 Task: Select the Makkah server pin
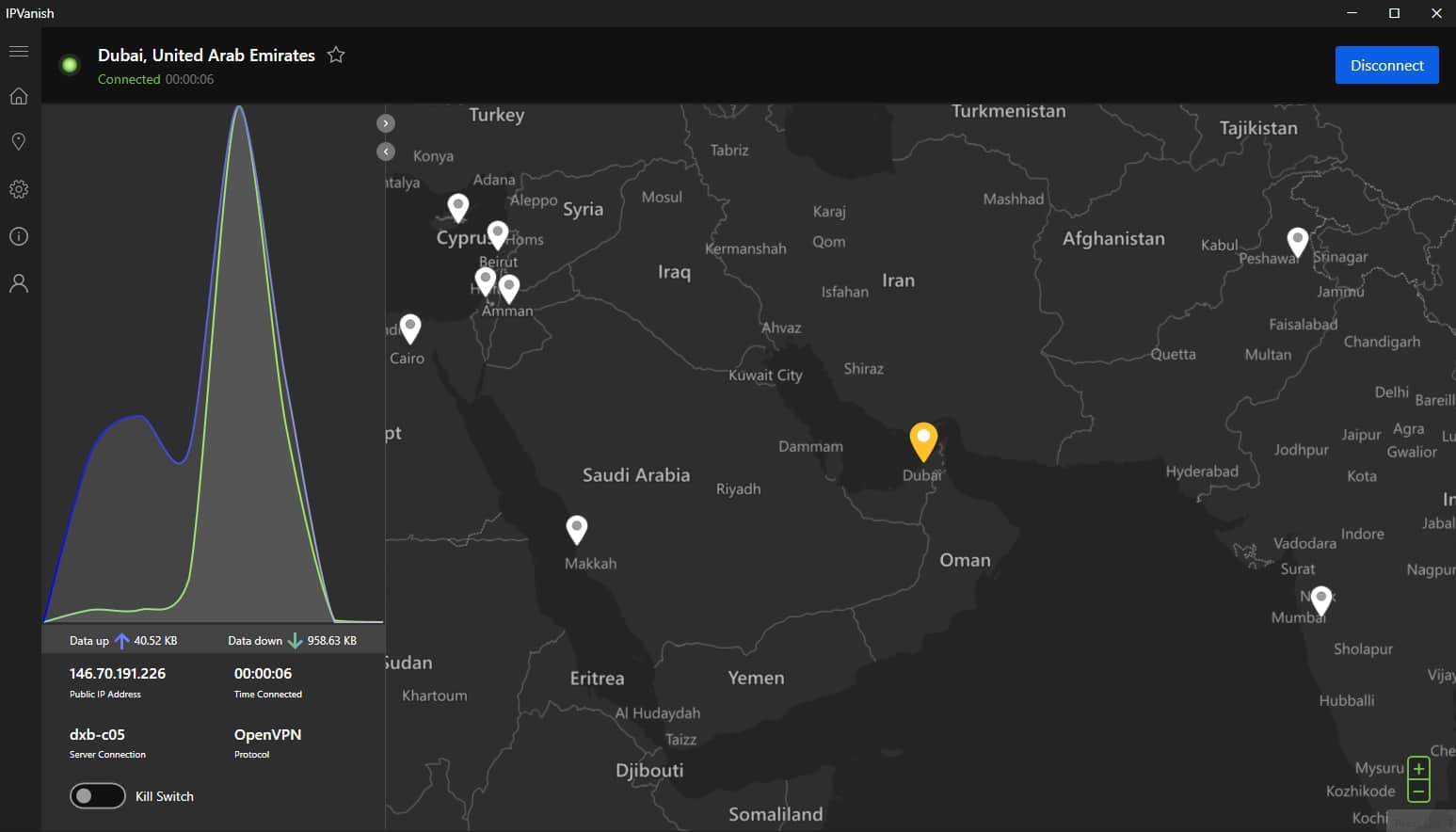(x=577, y=530)
